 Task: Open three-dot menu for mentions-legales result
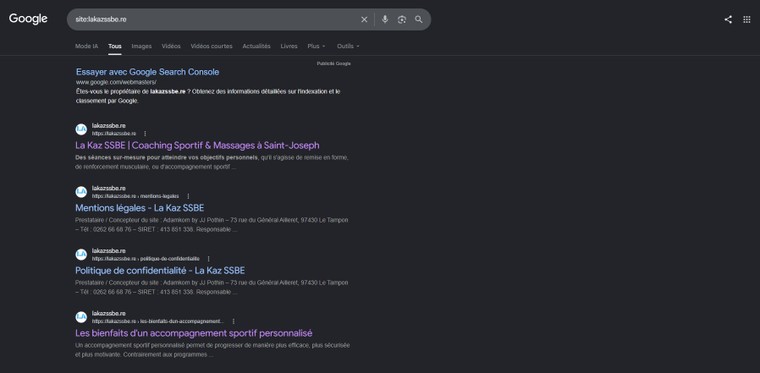[x=188, y=196]
